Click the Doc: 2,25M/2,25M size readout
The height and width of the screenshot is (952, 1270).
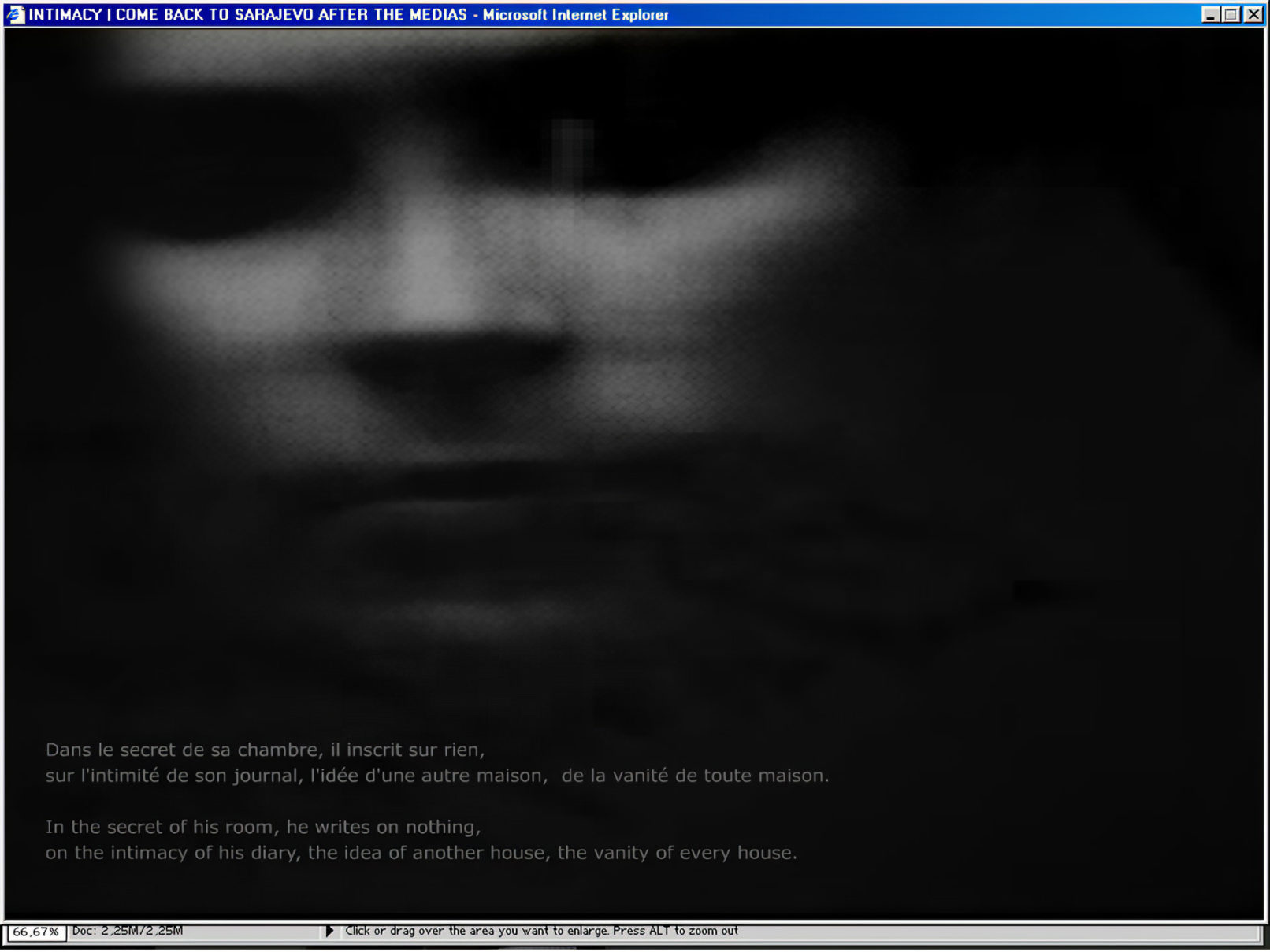[128, 931]
